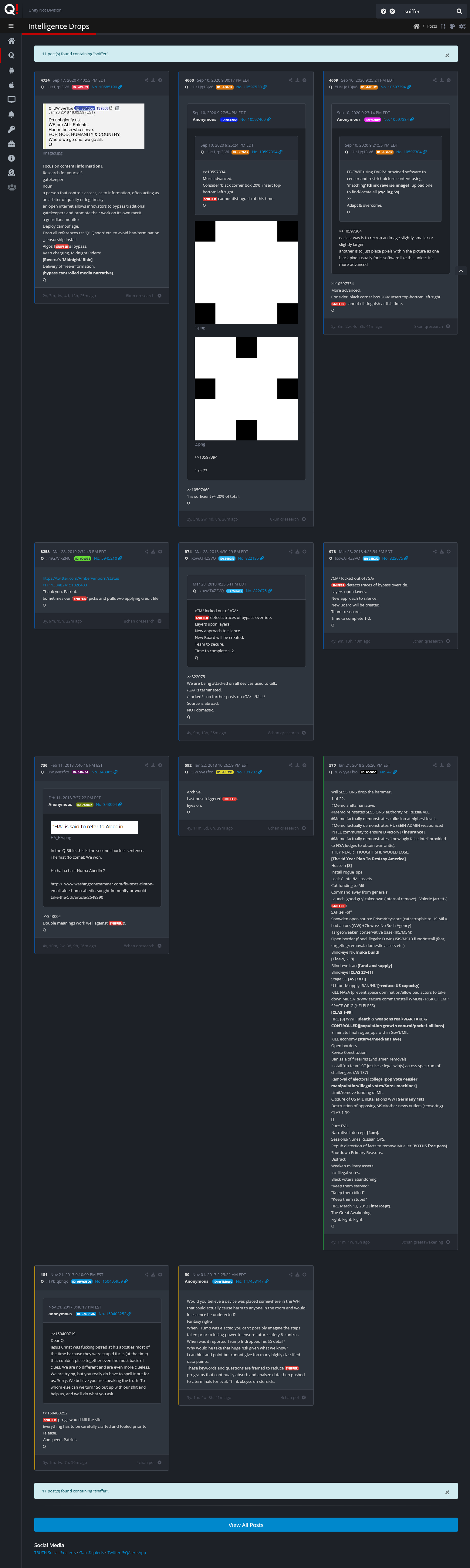Open options gear on post 3258

click(160, 552)
